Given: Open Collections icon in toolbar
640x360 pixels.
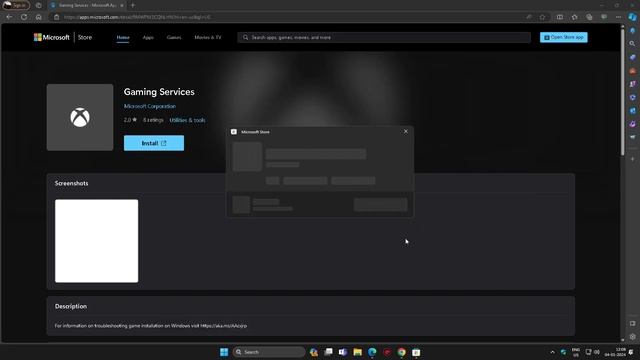Looking at the screenshot, I should (589, 17).
